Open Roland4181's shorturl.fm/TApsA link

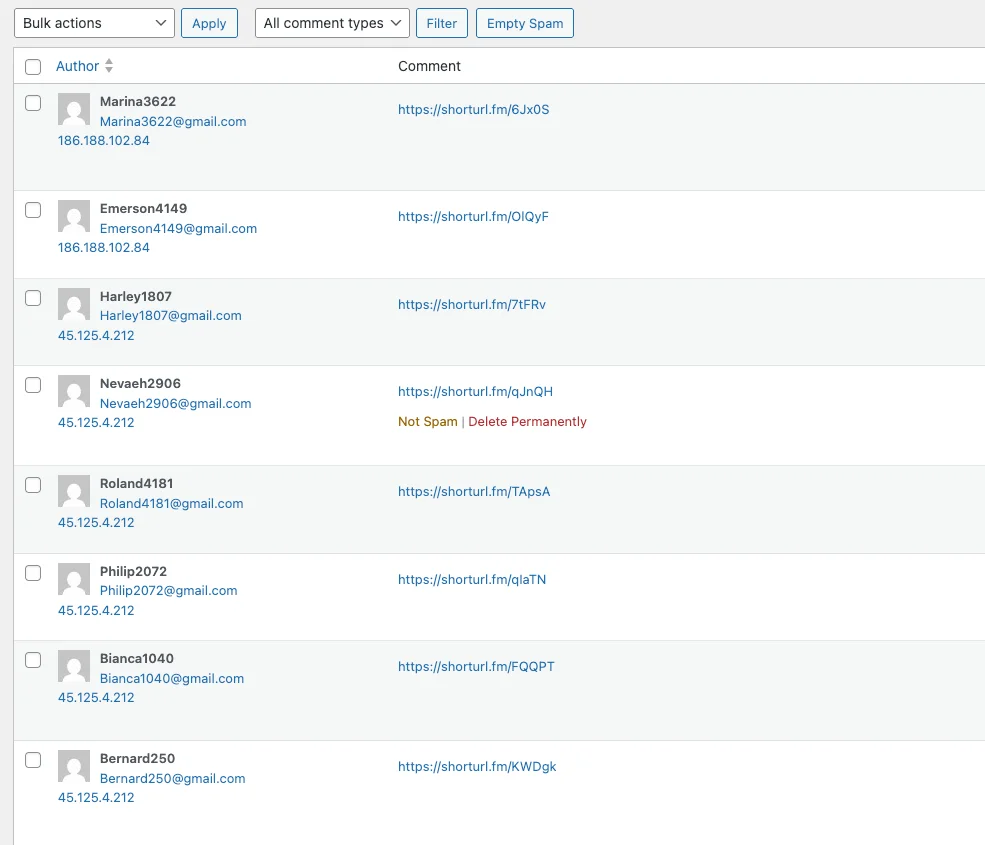[474, 492]
